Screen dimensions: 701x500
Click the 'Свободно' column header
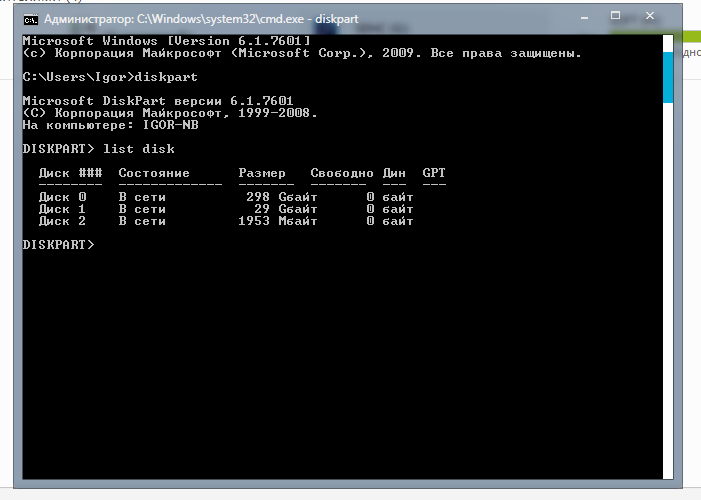pyautogui.click(x=342, y=173)
